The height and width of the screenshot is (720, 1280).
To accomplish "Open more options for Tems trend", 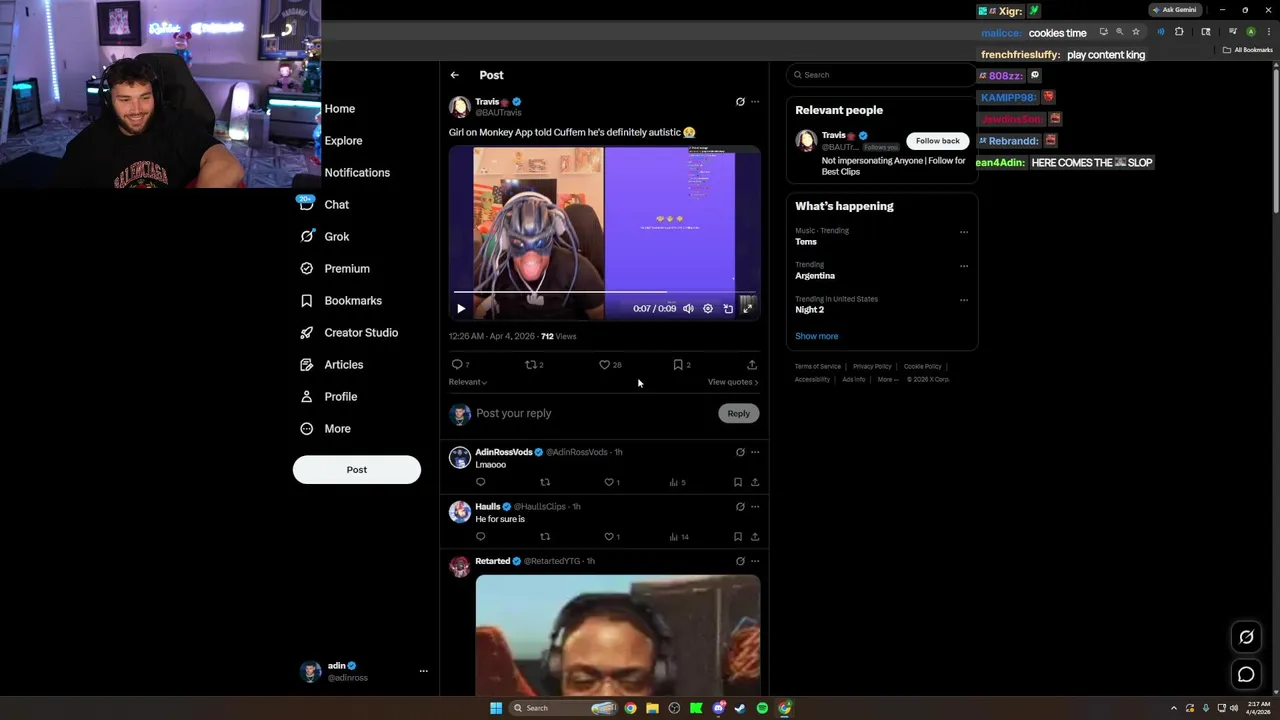I will pos(964,232).
